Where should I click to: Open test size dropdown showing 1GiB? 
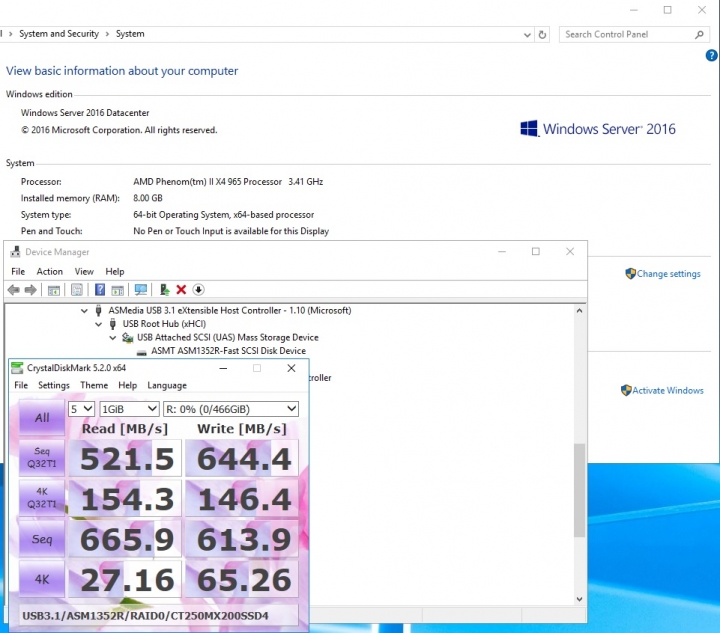click(x=129, y=409)
